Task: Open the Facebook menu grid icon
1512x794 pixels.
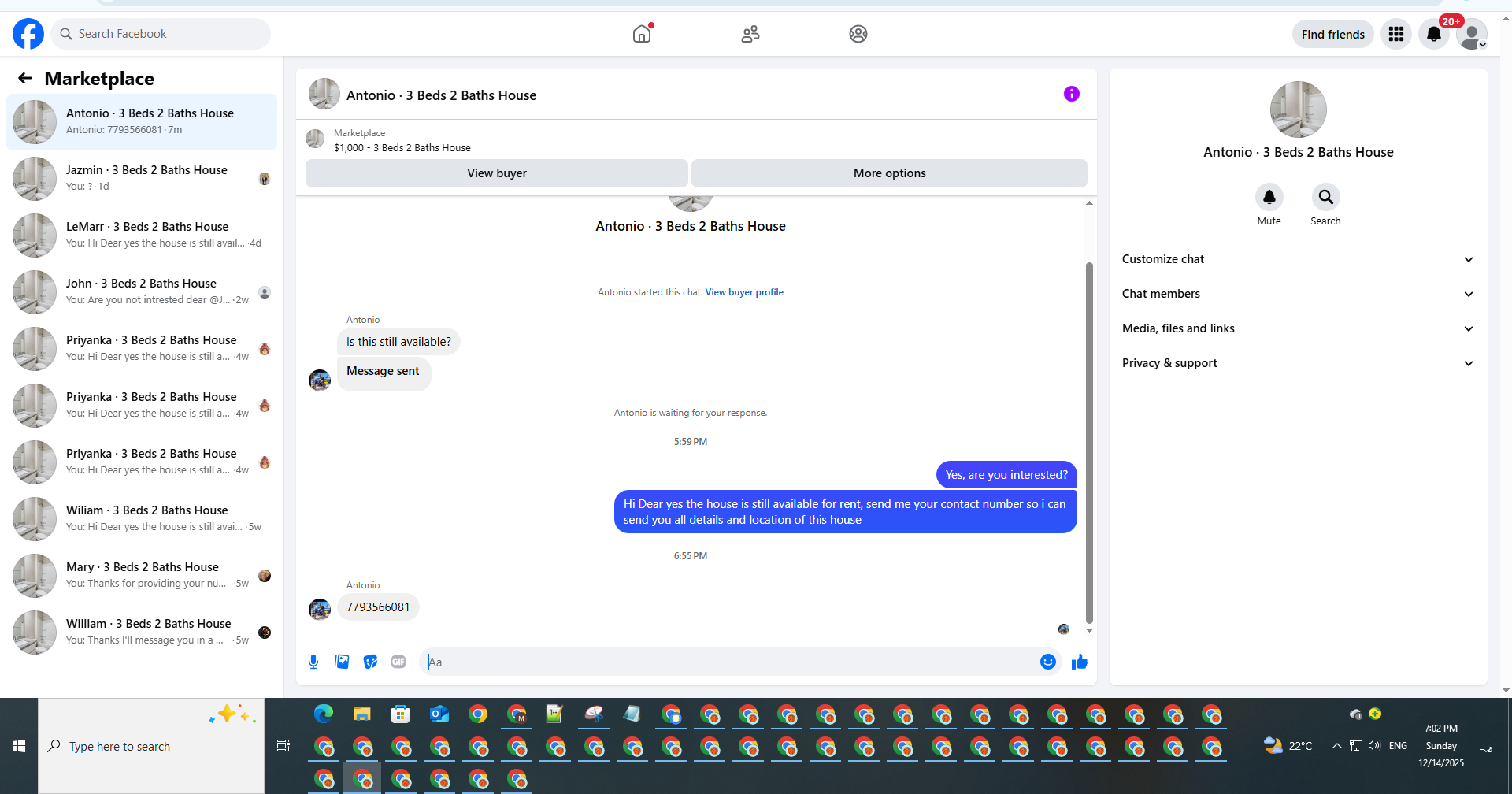Action: tap(1396, 34)
